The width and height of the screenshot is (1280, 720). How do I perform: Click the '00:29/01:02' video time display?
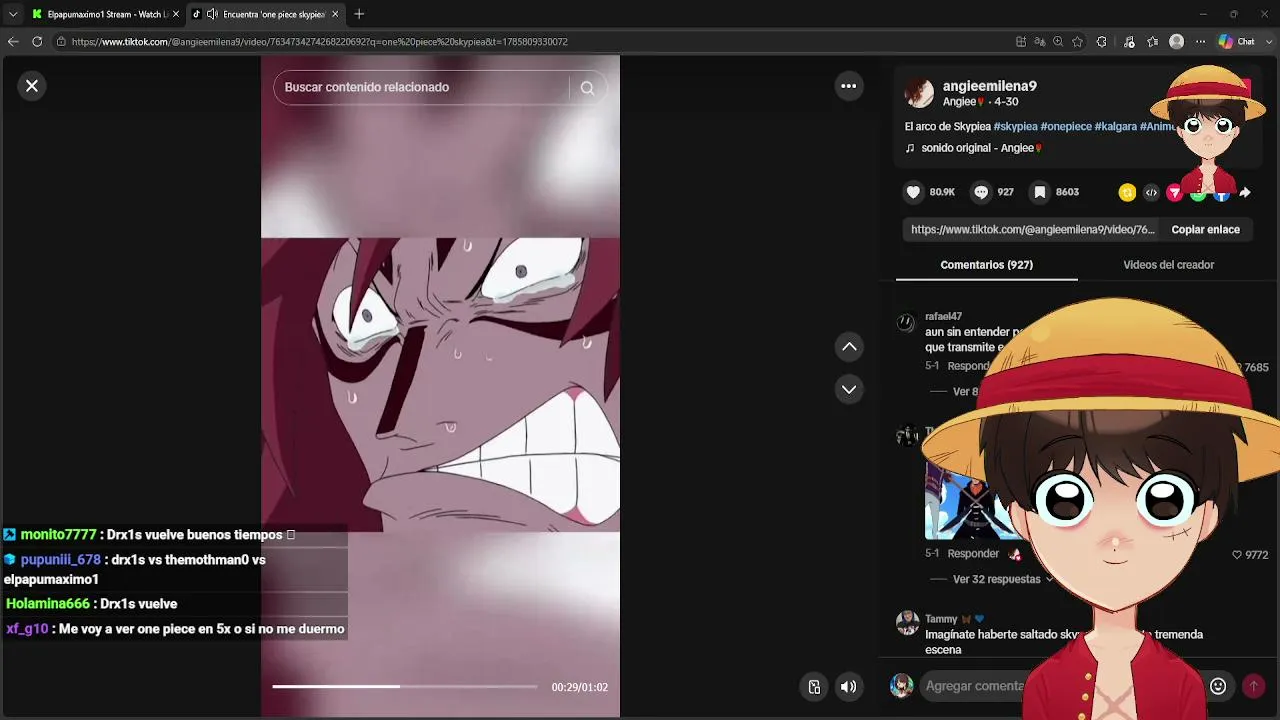[x=579, y=687]
